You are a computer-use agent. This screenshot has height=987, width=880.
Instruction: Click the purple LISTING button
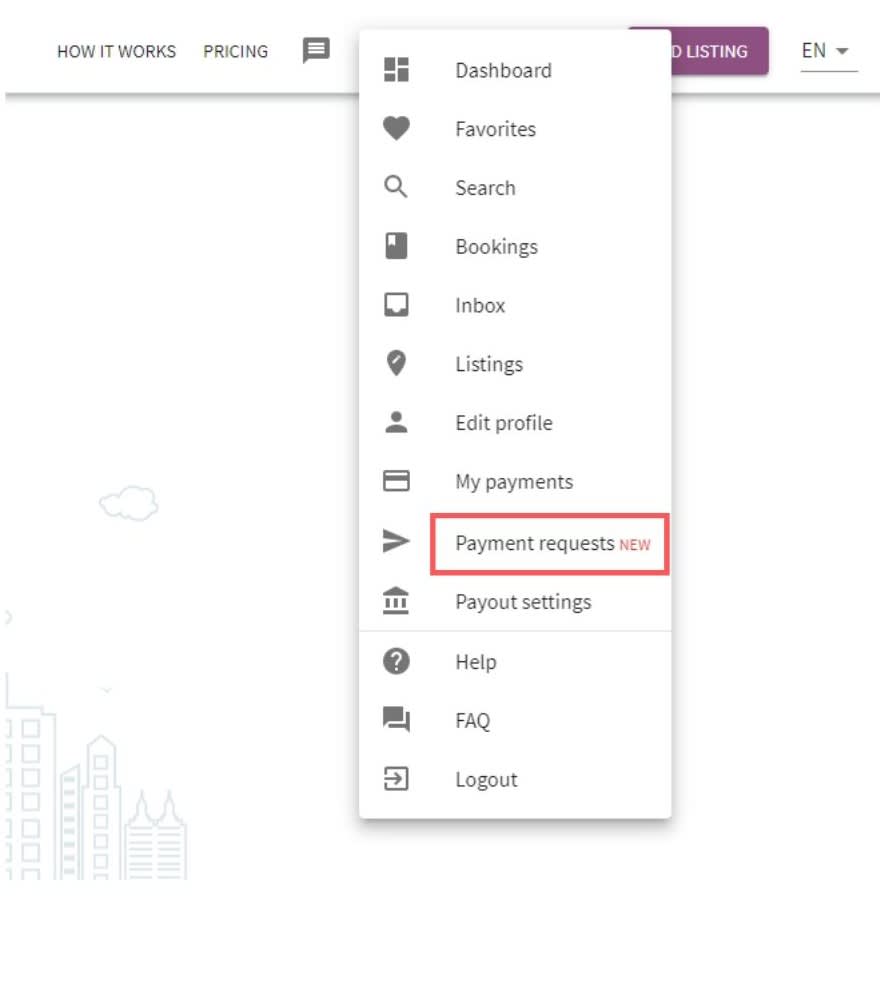[719, 51]
